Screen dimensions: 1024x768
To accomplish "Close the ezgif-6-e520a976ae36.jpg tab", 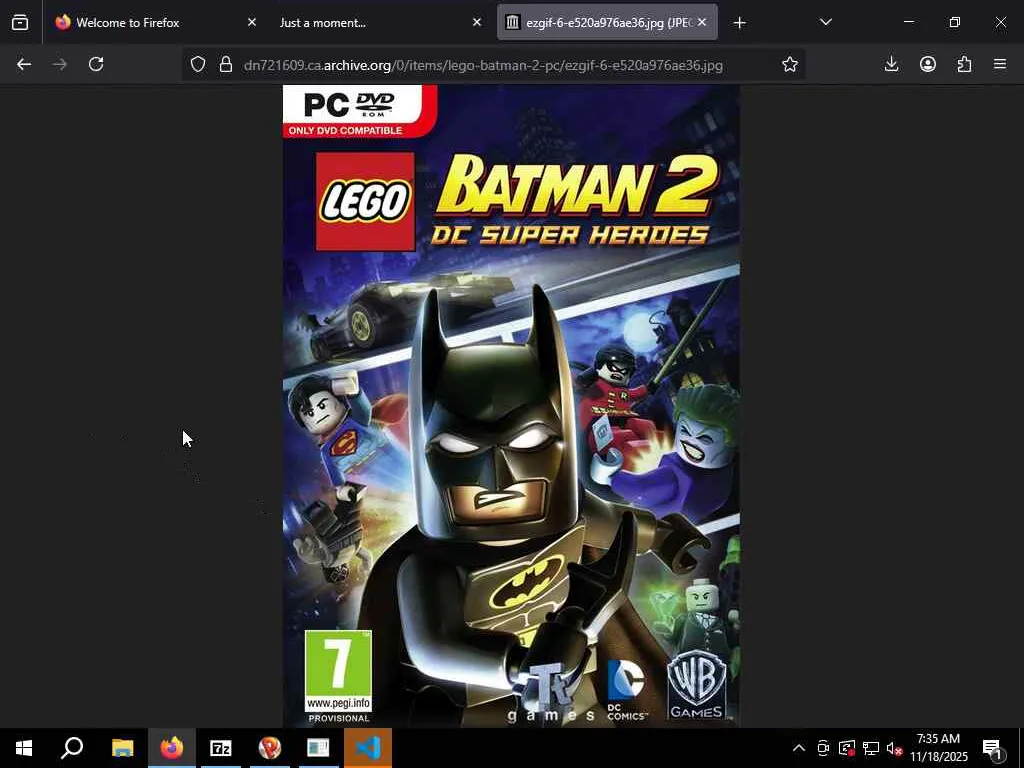I will click(702, 22).
